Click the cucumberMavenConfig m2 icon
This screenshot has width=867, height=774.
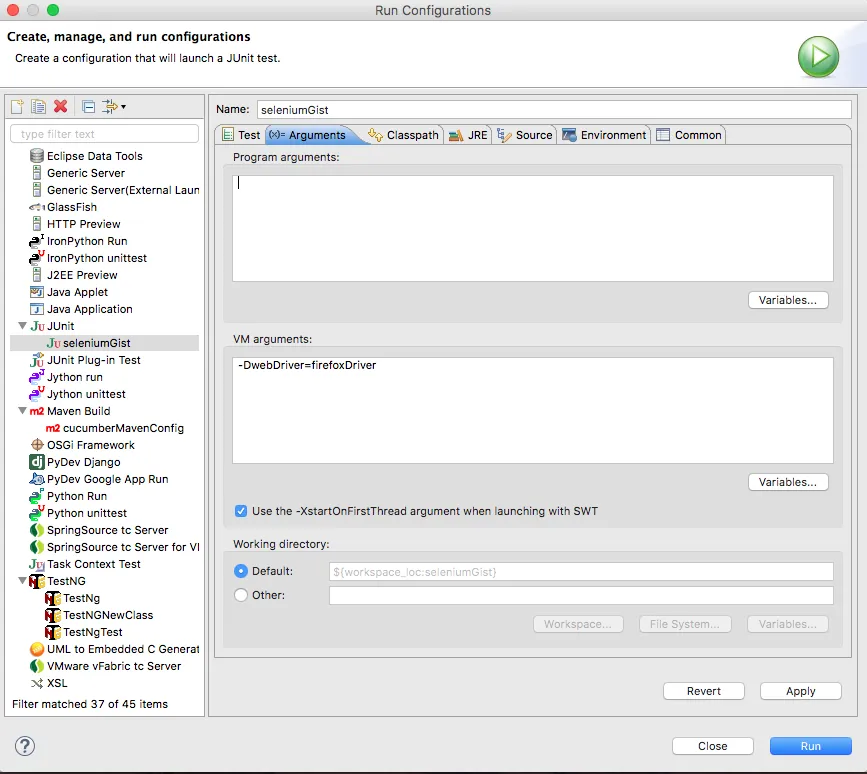53,428
